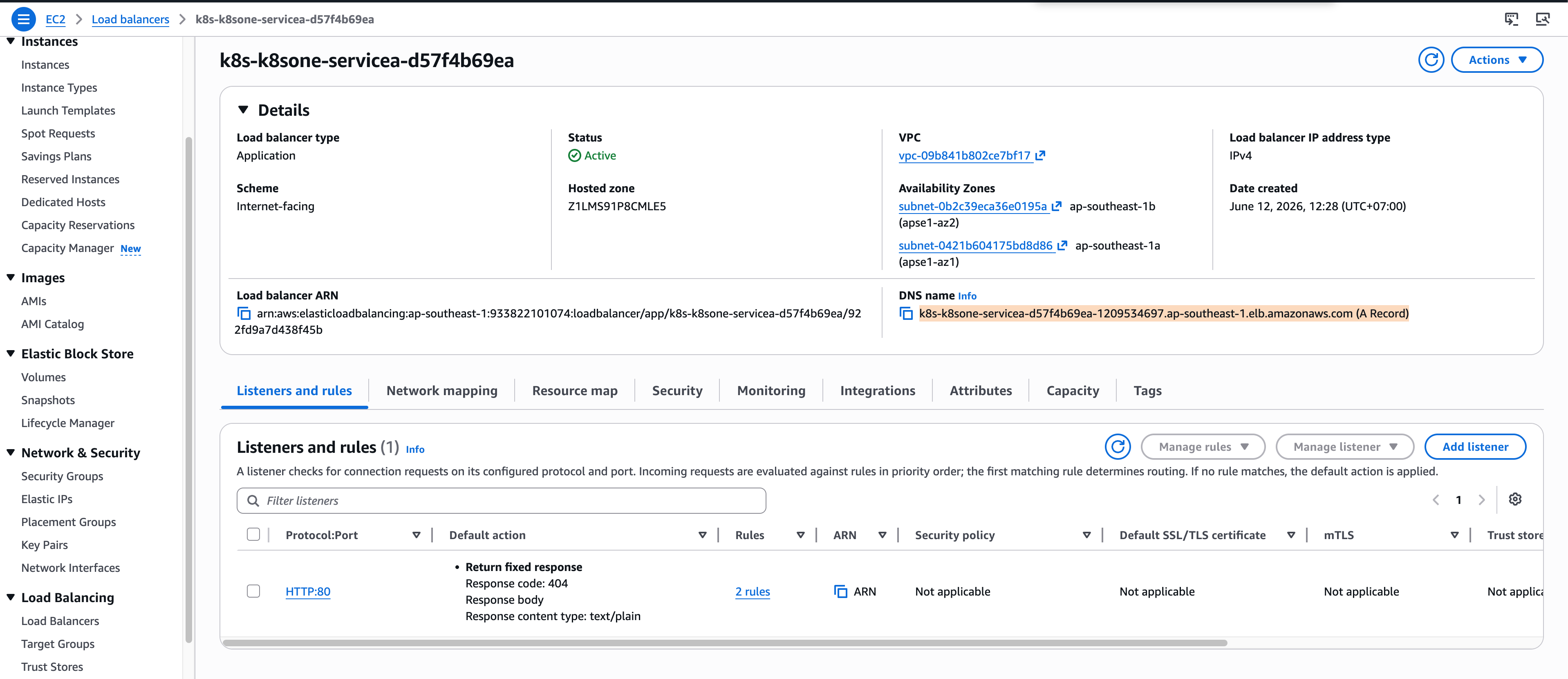The height and width of the screenshot is (679, 1568).
Task: Open the Tags tab
Action: point(1147,390)
